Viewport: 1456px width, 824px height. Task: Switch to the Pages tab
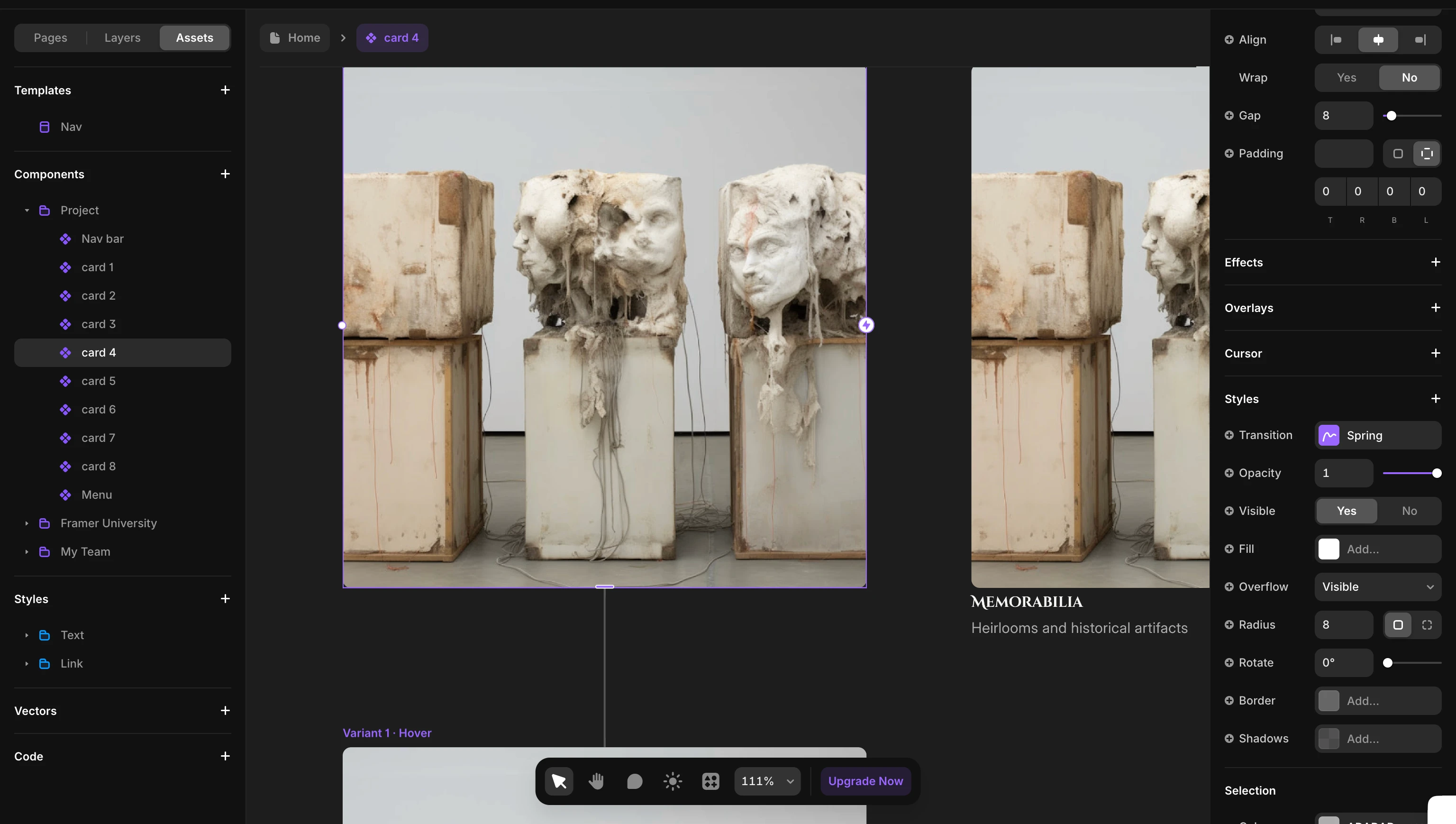click(x=50, y=38)
